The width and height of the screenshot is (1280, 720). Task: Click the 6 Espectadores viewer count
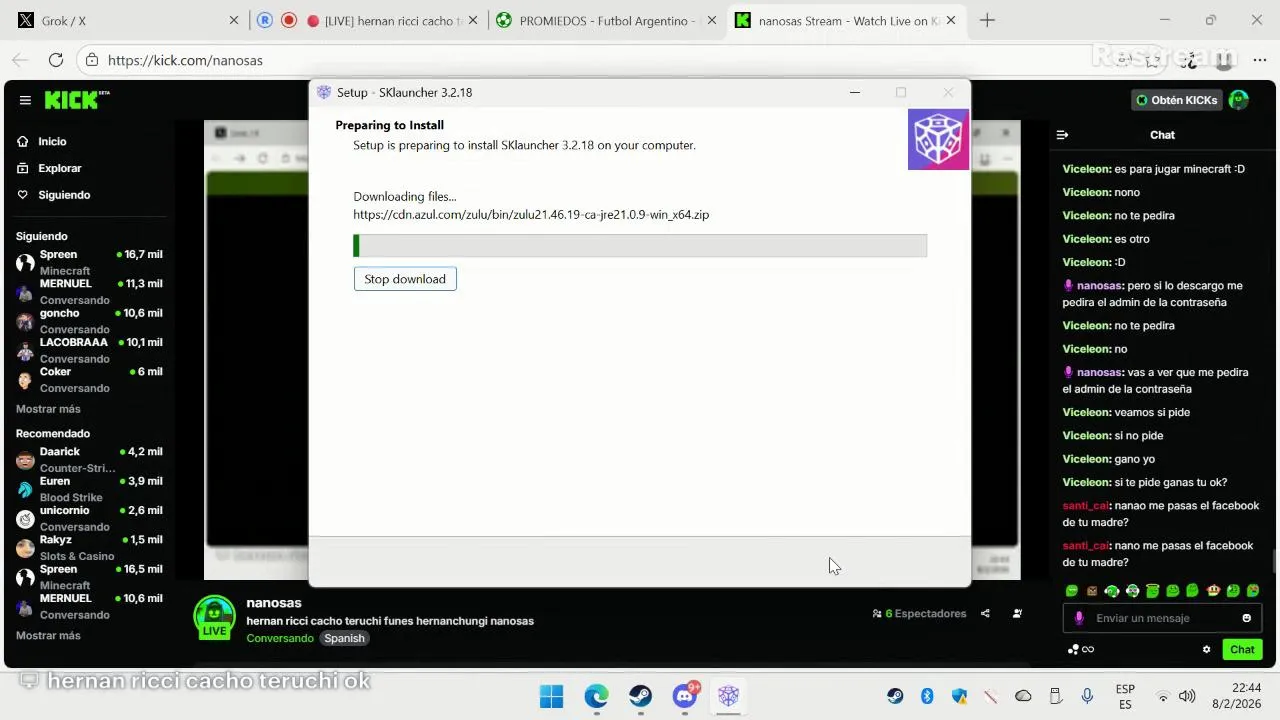coord(919,614)
